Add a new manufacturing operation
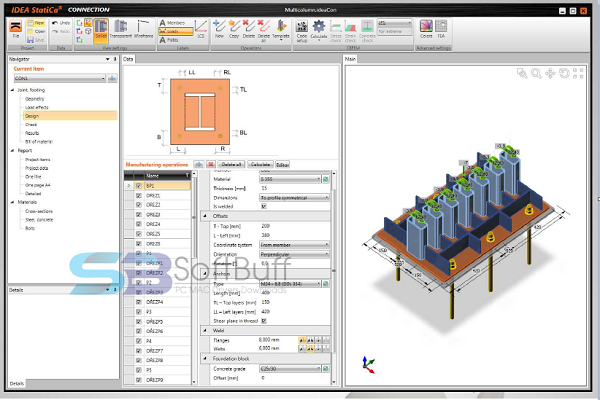The height and width of the screenshot is (400, 600). pyautogui.click(x=199, y=165)
